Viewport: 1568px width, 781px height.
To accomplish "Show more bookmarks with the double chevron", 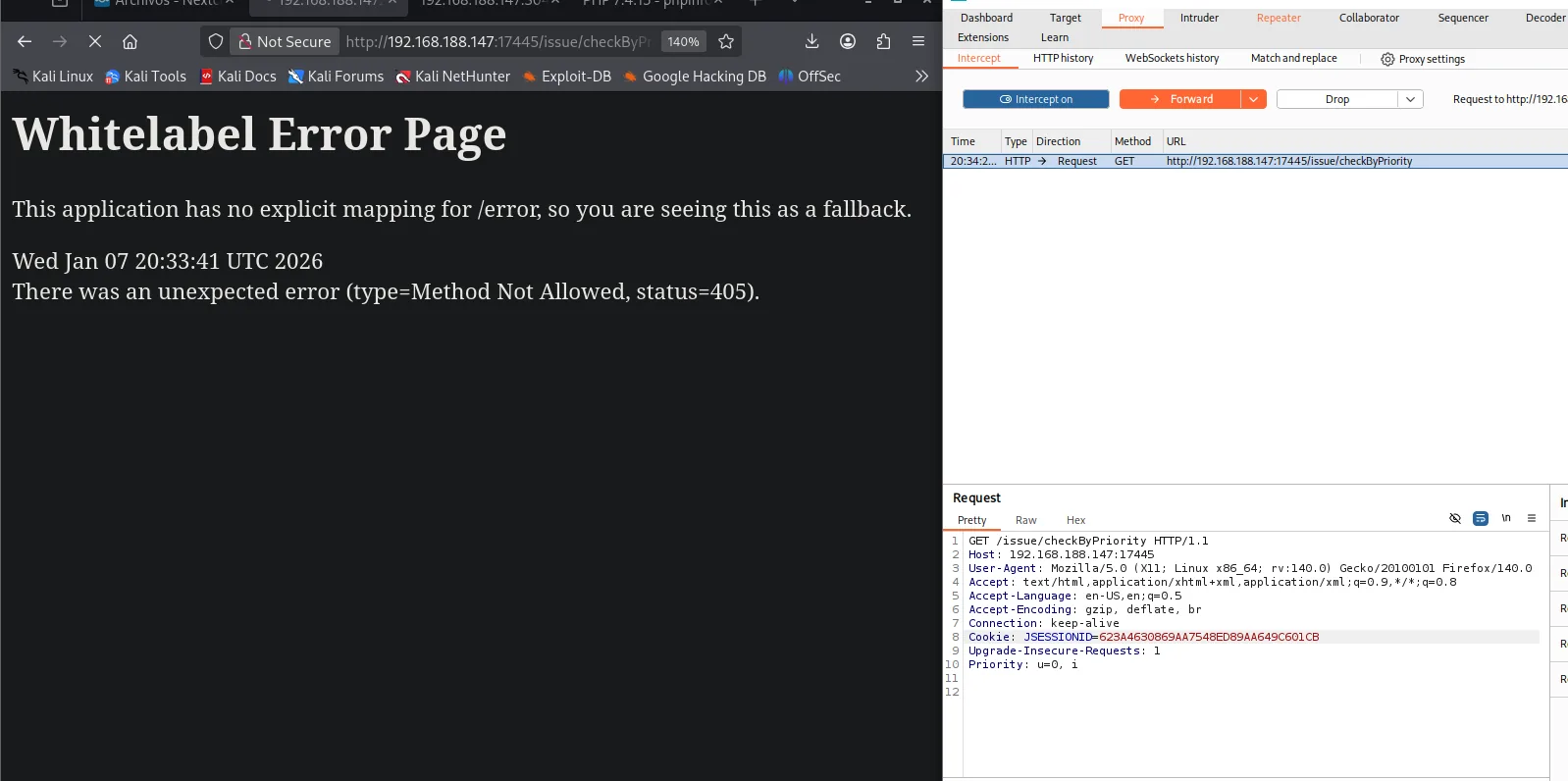I will click(921, 76).
